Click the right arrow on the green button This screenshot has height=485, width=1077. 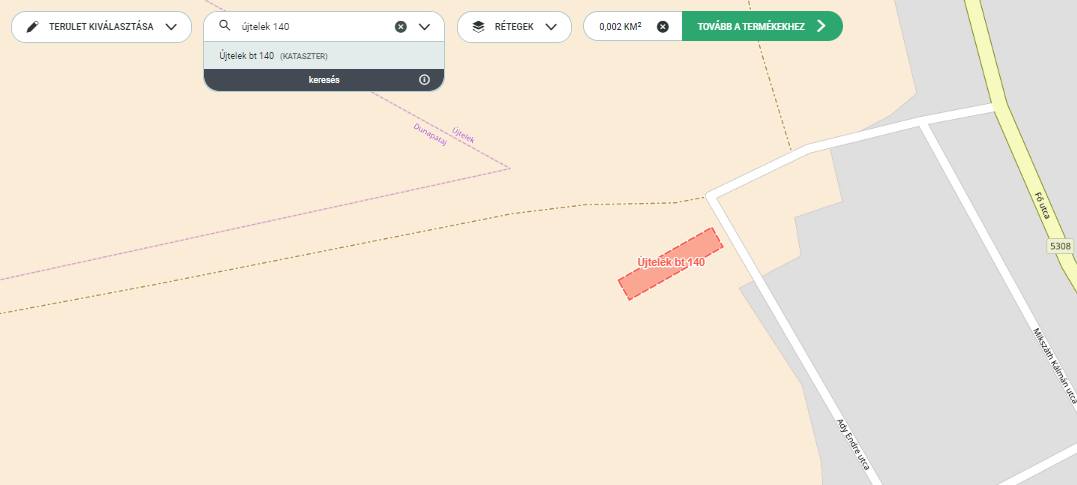point(821,27)
